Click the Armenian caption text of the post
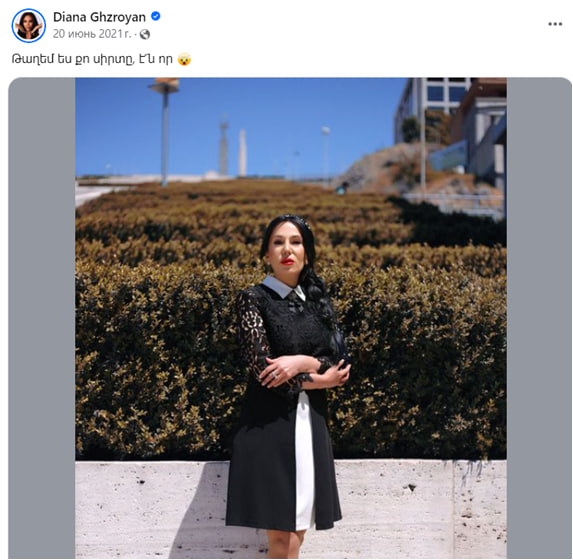Image resolution: width=573 pixels, height=560 pixels. pyautogui.click(x=92, y=60)
